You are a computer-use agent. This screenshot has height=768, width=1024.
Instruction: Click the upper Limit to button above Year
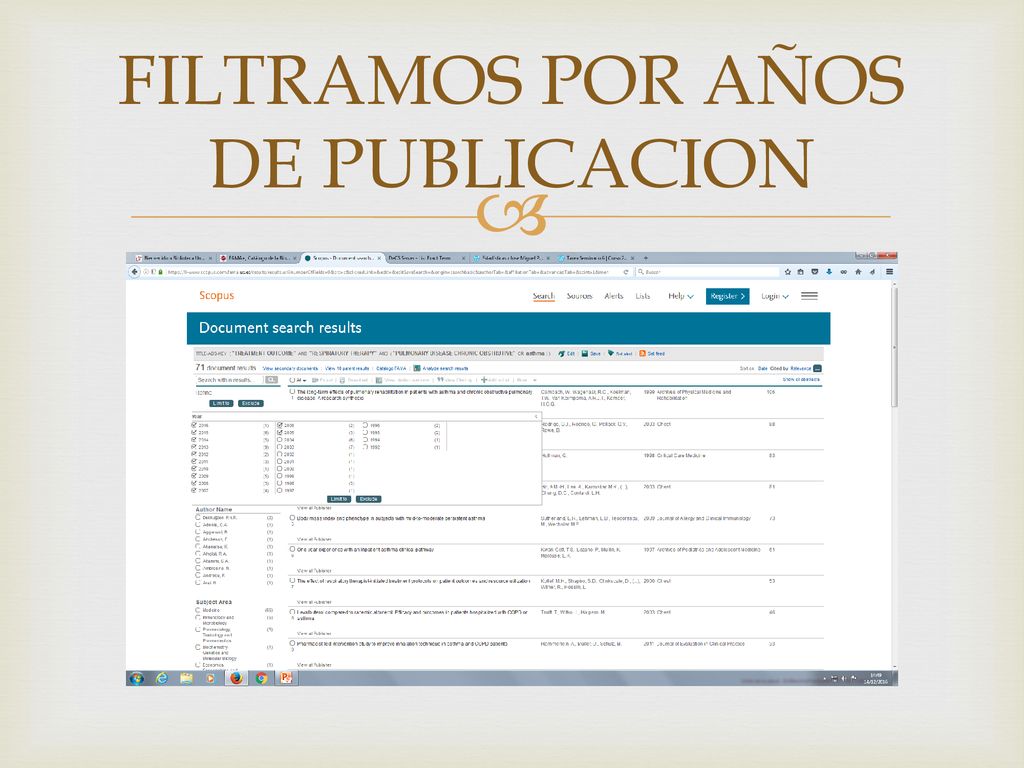pos(221,403)
